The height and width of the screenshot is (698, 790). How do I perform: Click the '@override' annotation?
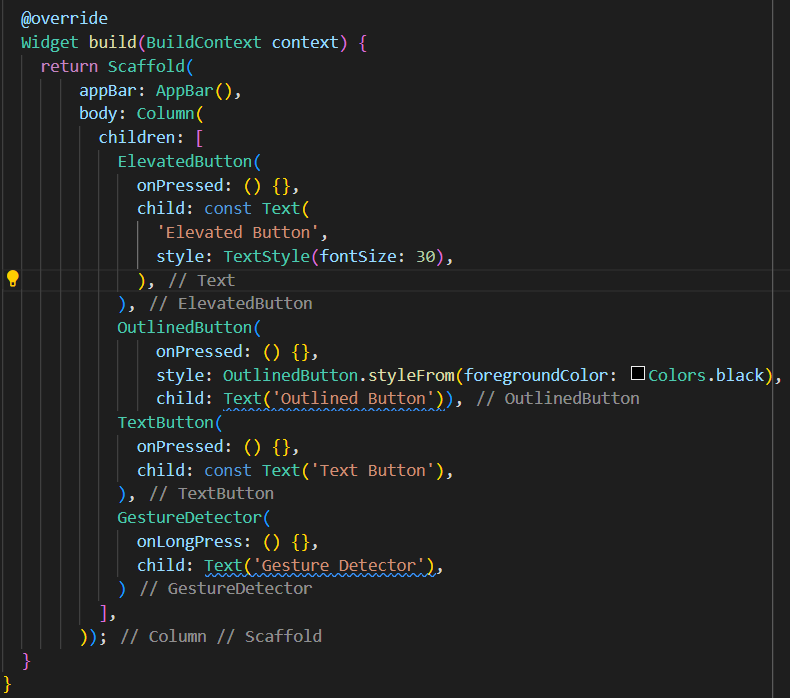tap(64, 19)
